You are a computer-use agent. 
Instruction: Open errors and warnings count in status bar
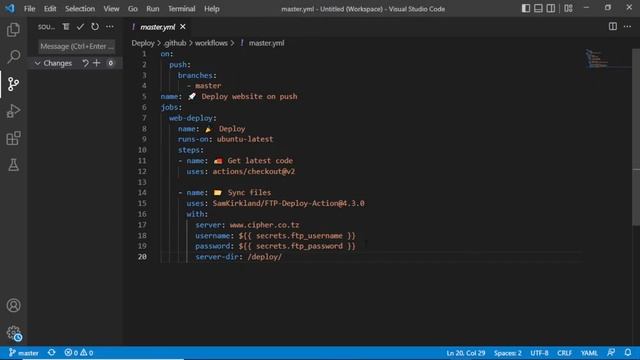(79, 353)
